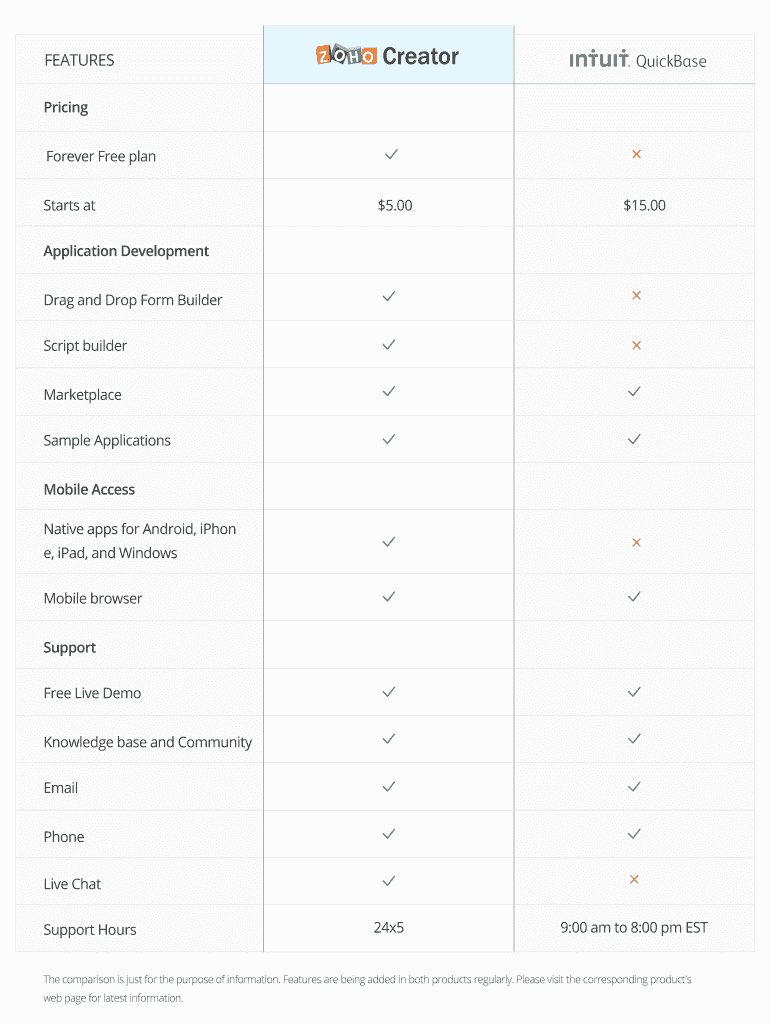This screenshot has height=1024, width=770.
Task: Click Zoho's Mobile browser checkmark
Action: 389,596
